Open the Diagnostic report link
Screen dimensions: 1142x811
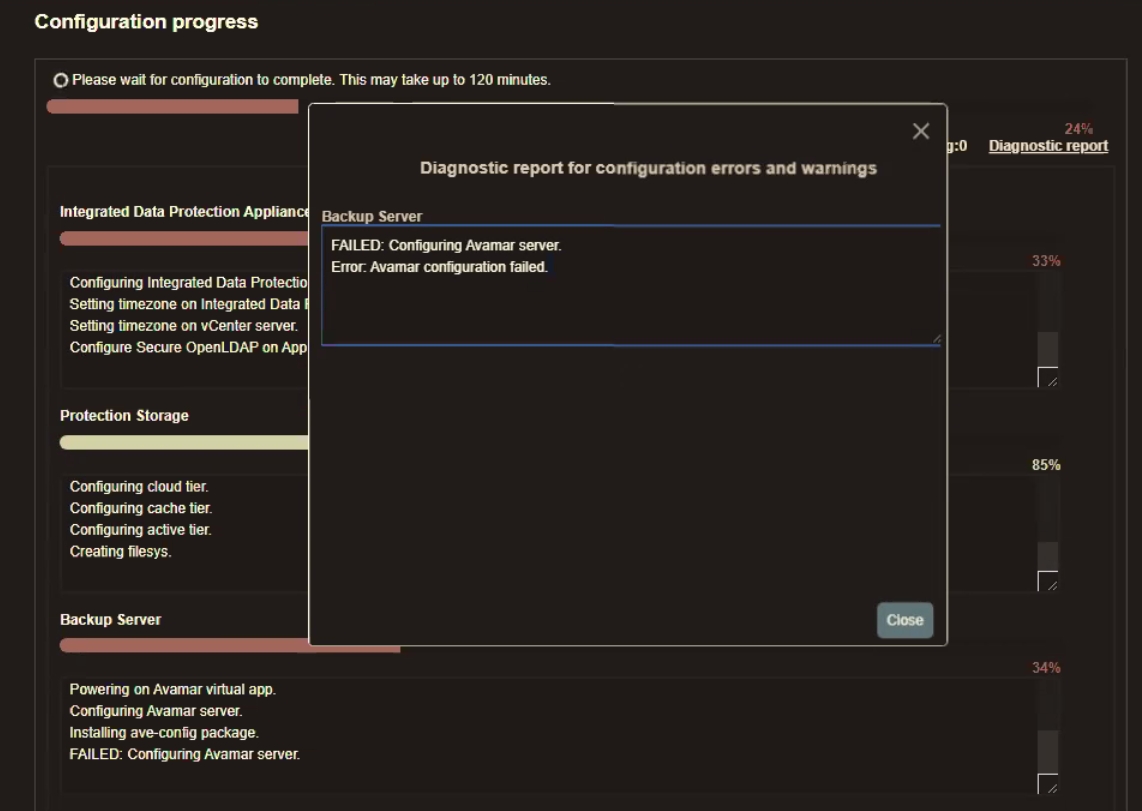pos(1048,146)
